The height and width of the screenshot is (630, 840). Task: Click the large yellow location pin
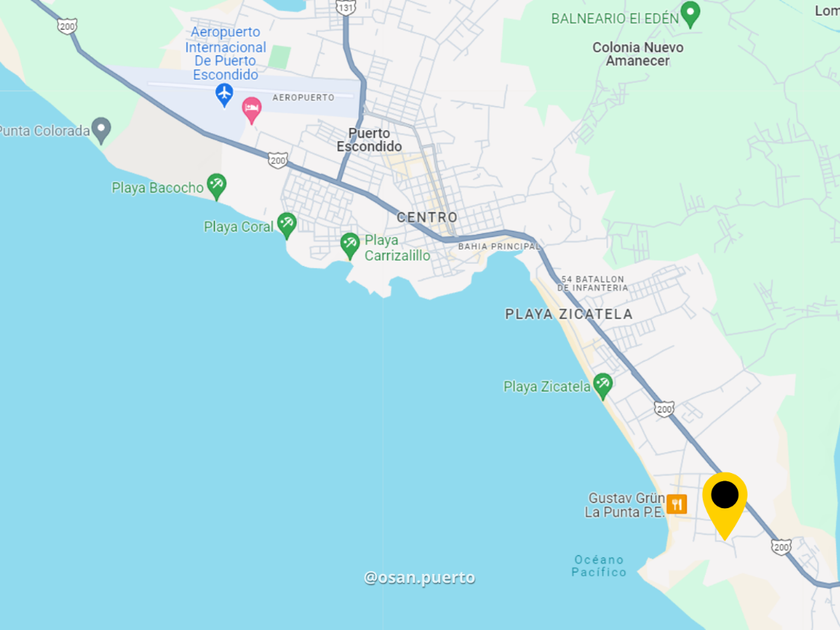tap(725, 506)
